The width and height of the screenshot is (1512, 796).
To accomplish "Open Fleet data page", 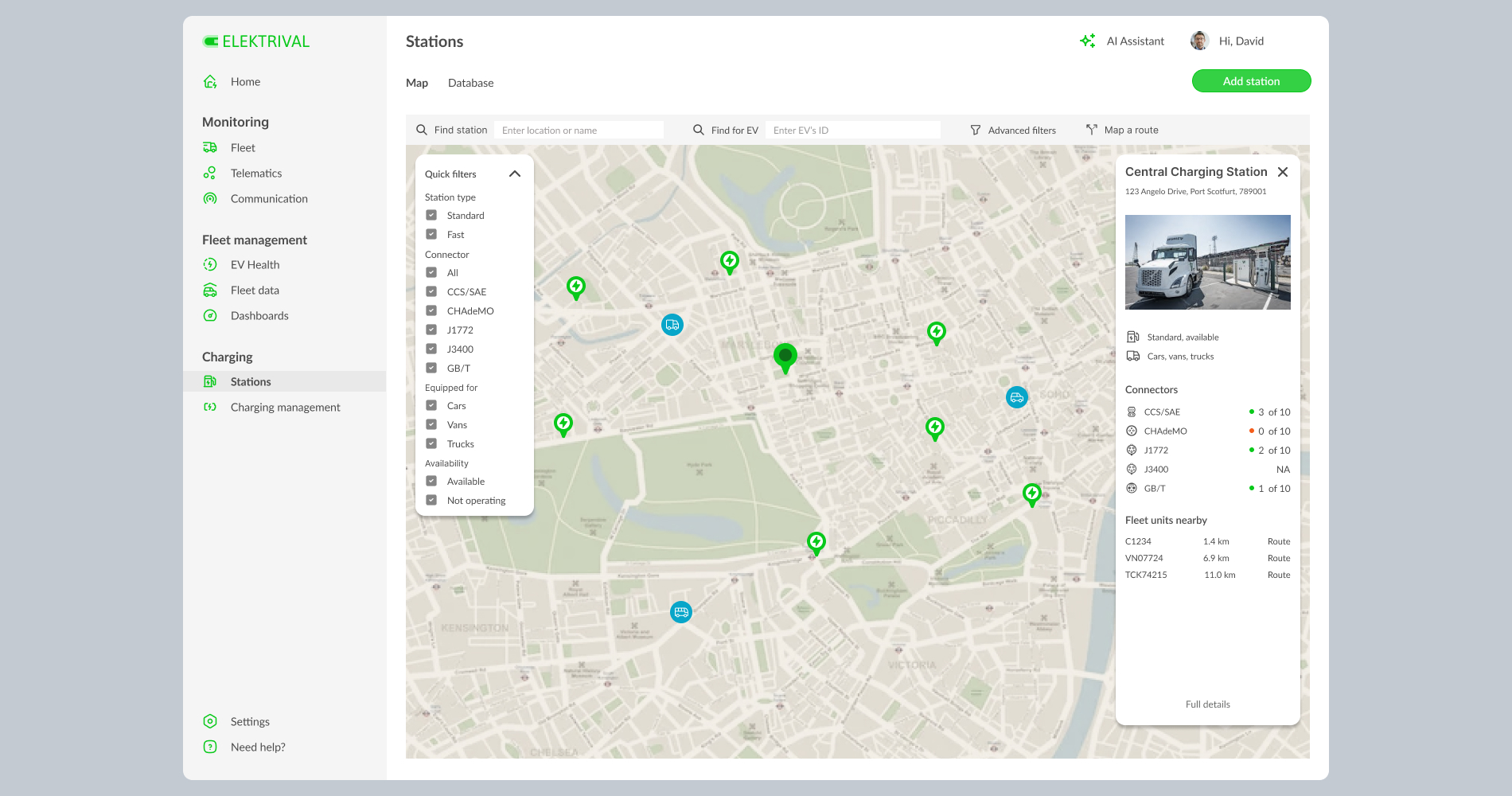I will point(255,290).
